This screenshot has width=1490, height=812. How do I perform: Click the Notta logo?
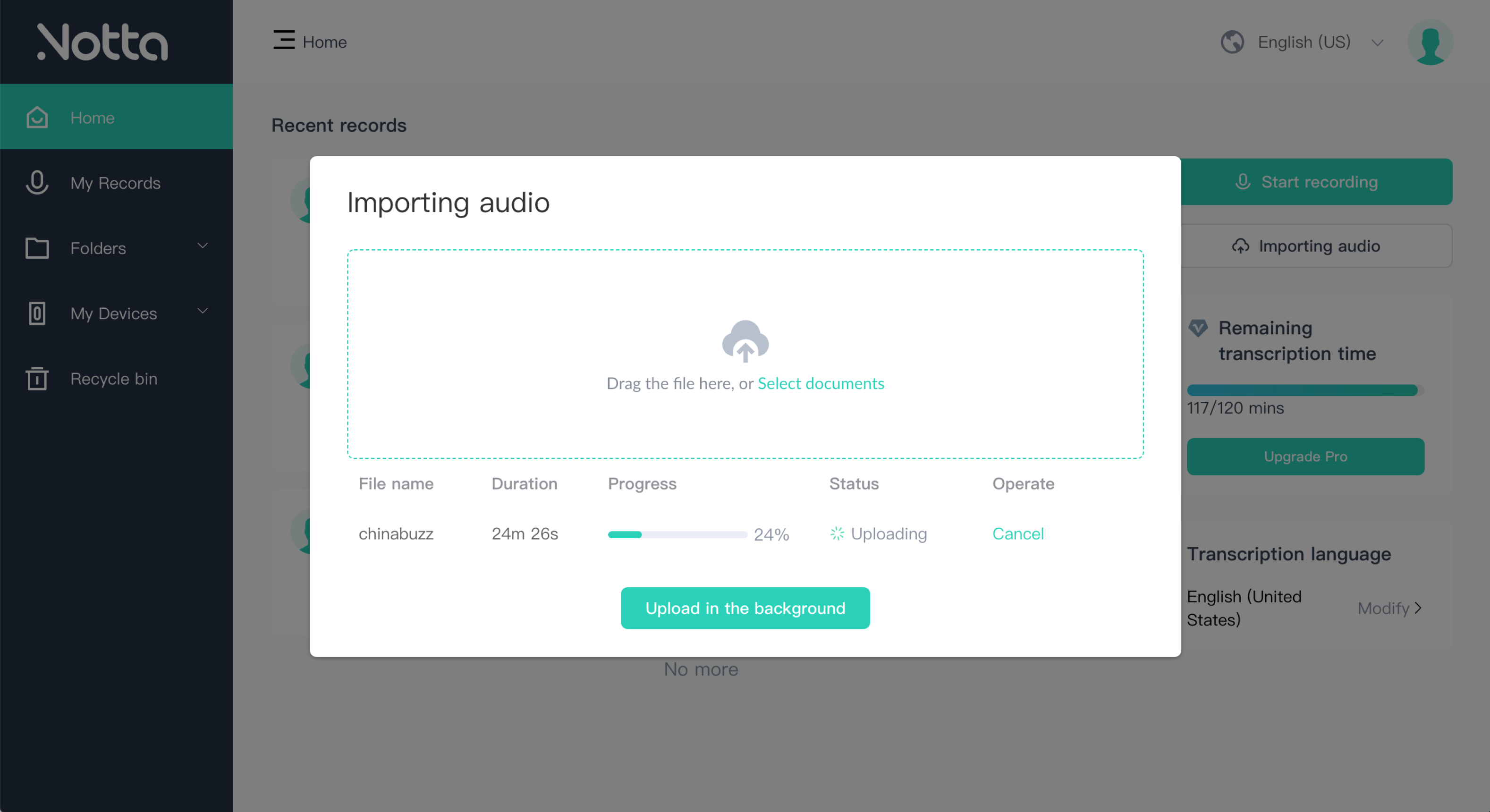pos(102,41)
